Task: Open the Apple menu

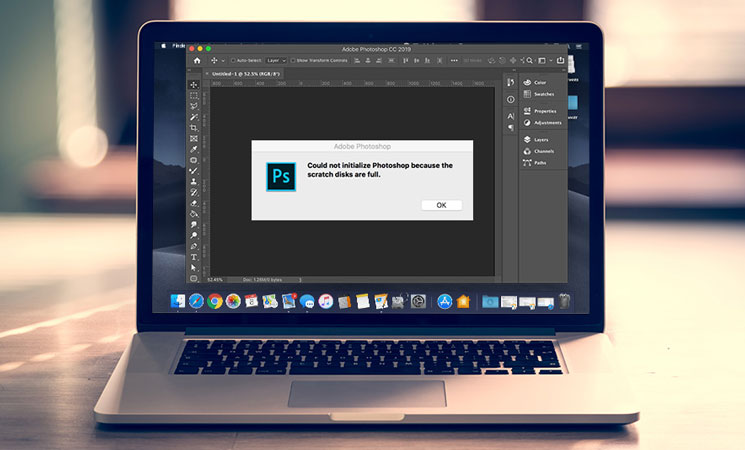Action: pyautogui.click(x=163, y=46)
